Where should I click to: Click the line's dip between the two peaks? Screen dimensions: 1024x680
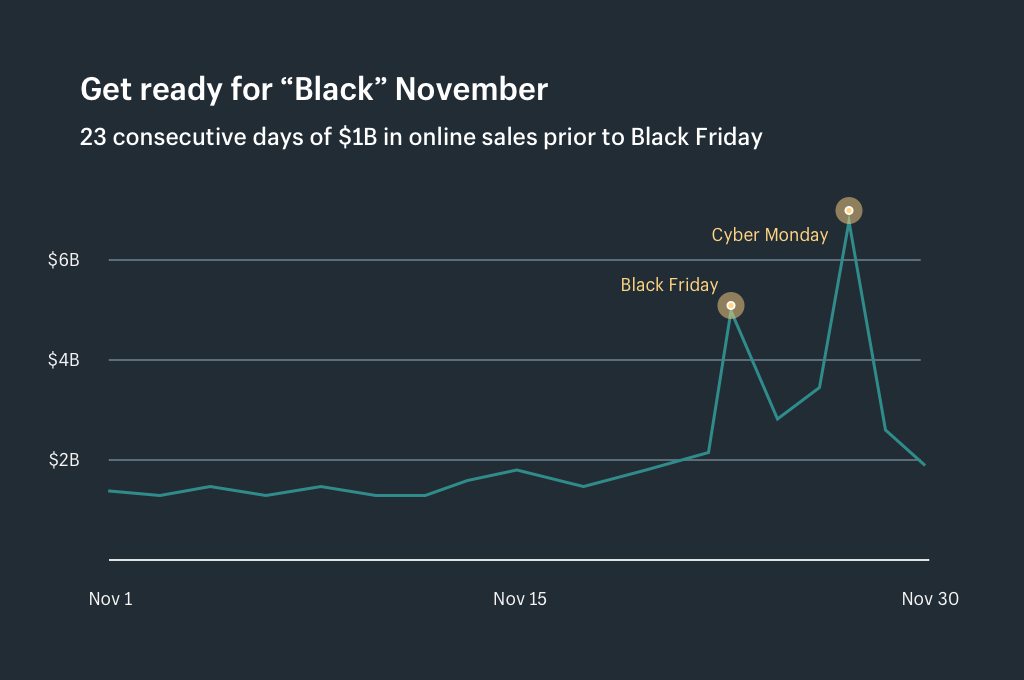pyautogui.click(x=777, y=418)
